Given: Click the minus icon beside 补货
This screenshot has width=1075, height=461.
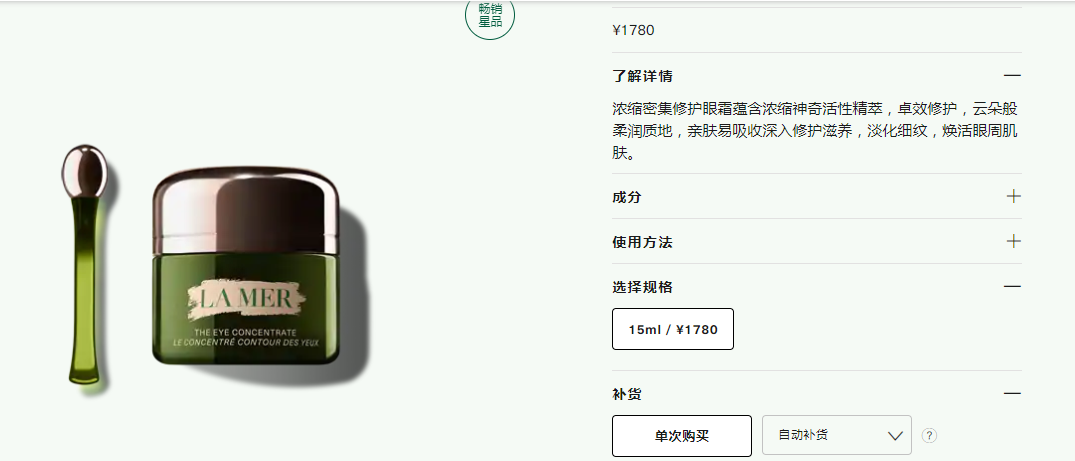Looking at the screenshot, I should [x=1012, y=393].
